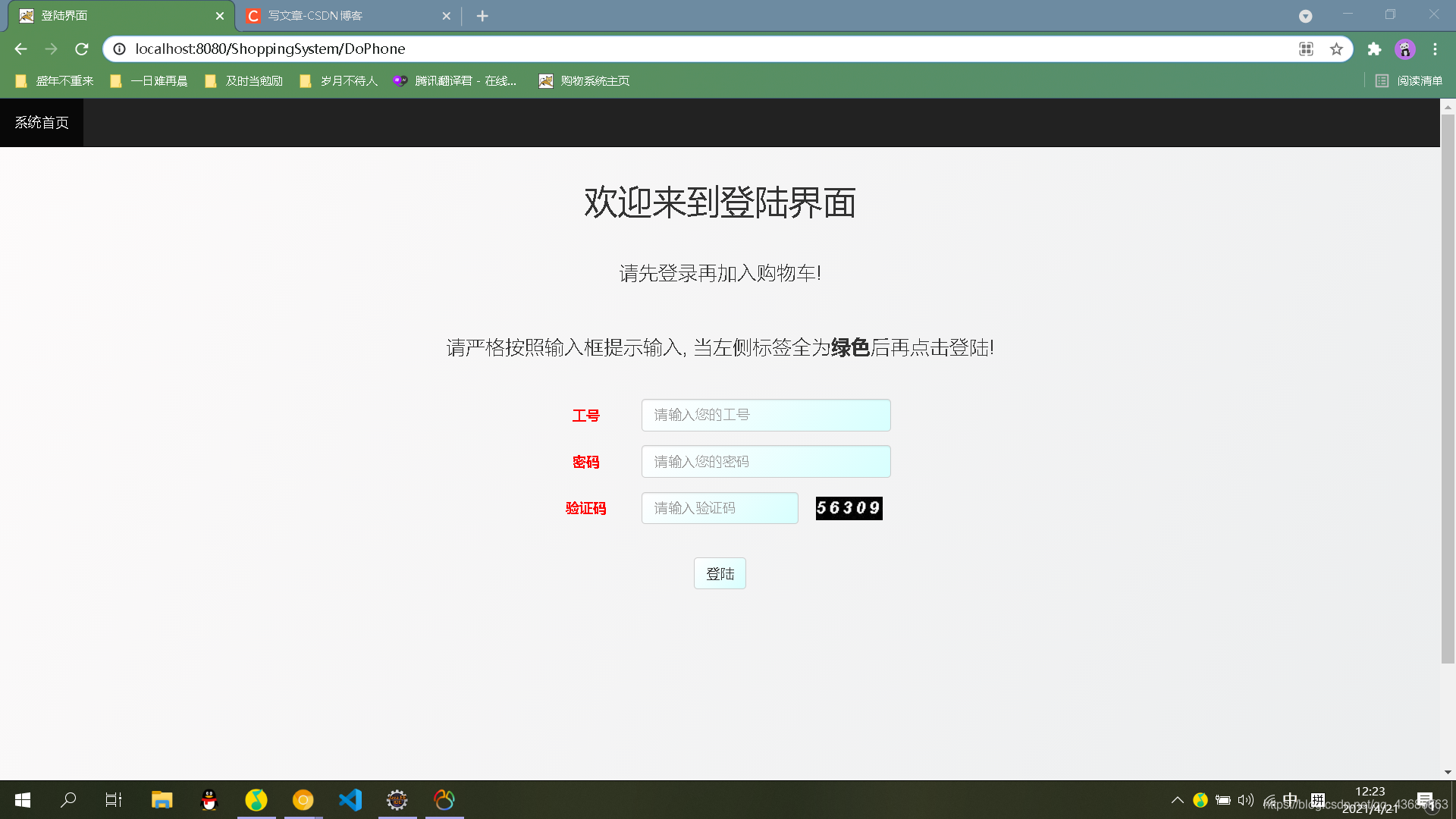
Task: Open the 阅读清单 reading list
Action: tap(1409, 81)
